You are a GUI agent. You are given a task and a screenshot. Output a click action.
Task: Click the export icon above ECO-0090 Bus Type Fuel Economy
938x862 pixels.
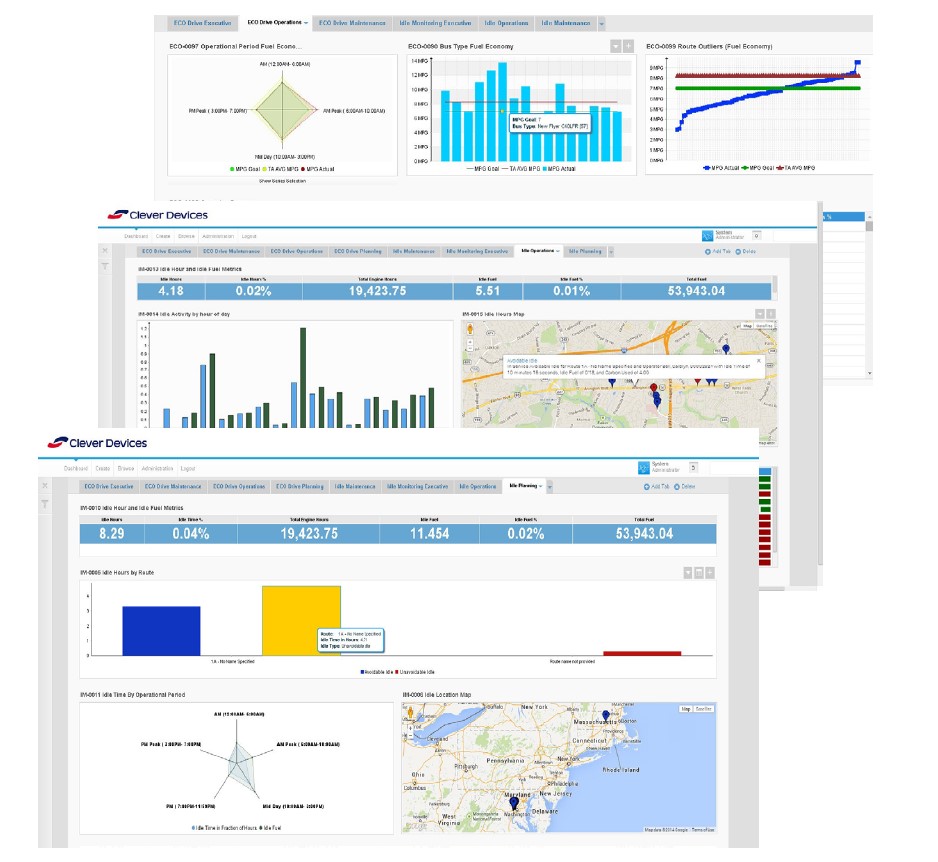point(615,46)
